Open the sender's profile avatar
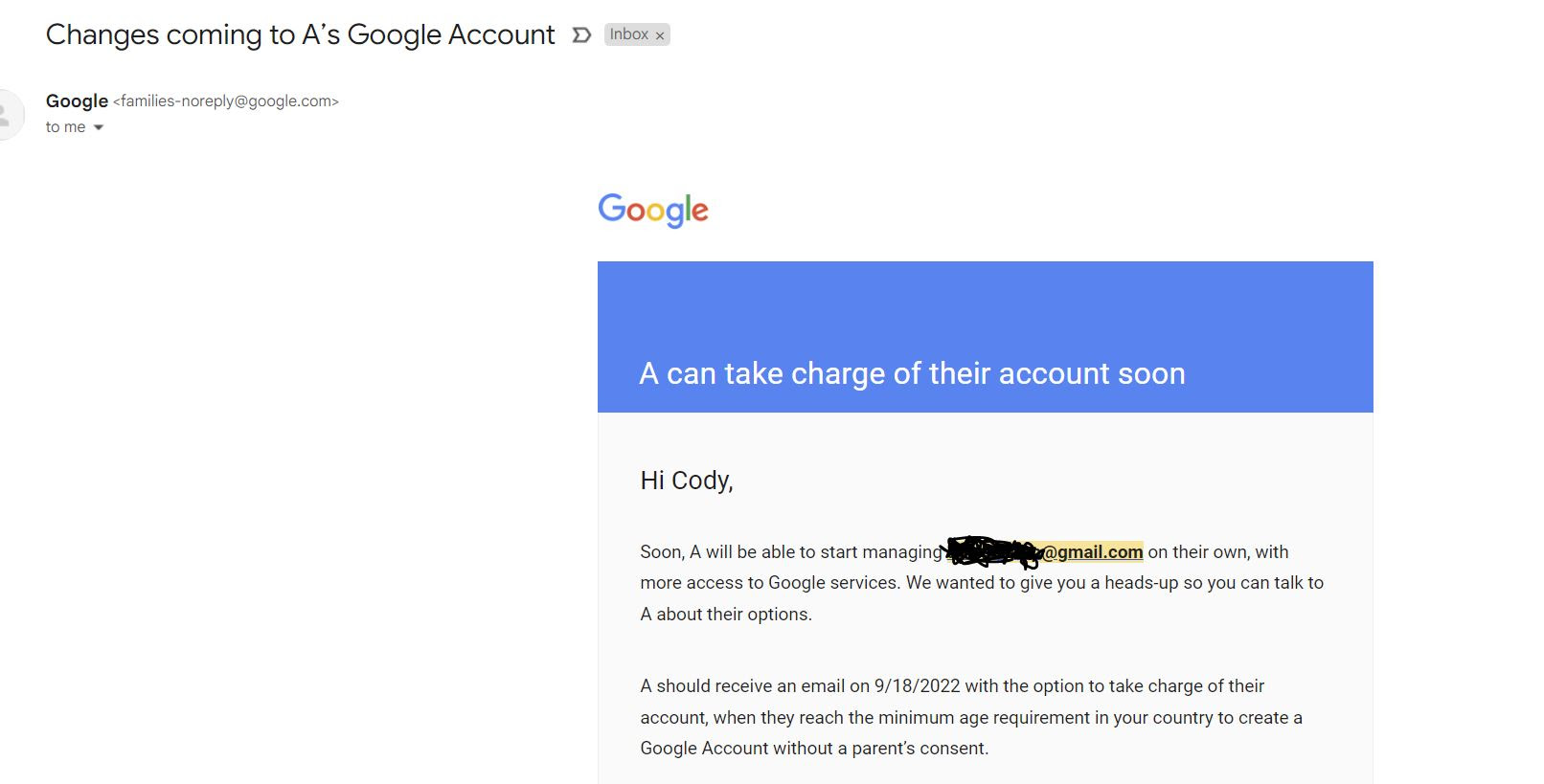The image size is (1544, 784). tap(8, 115)
